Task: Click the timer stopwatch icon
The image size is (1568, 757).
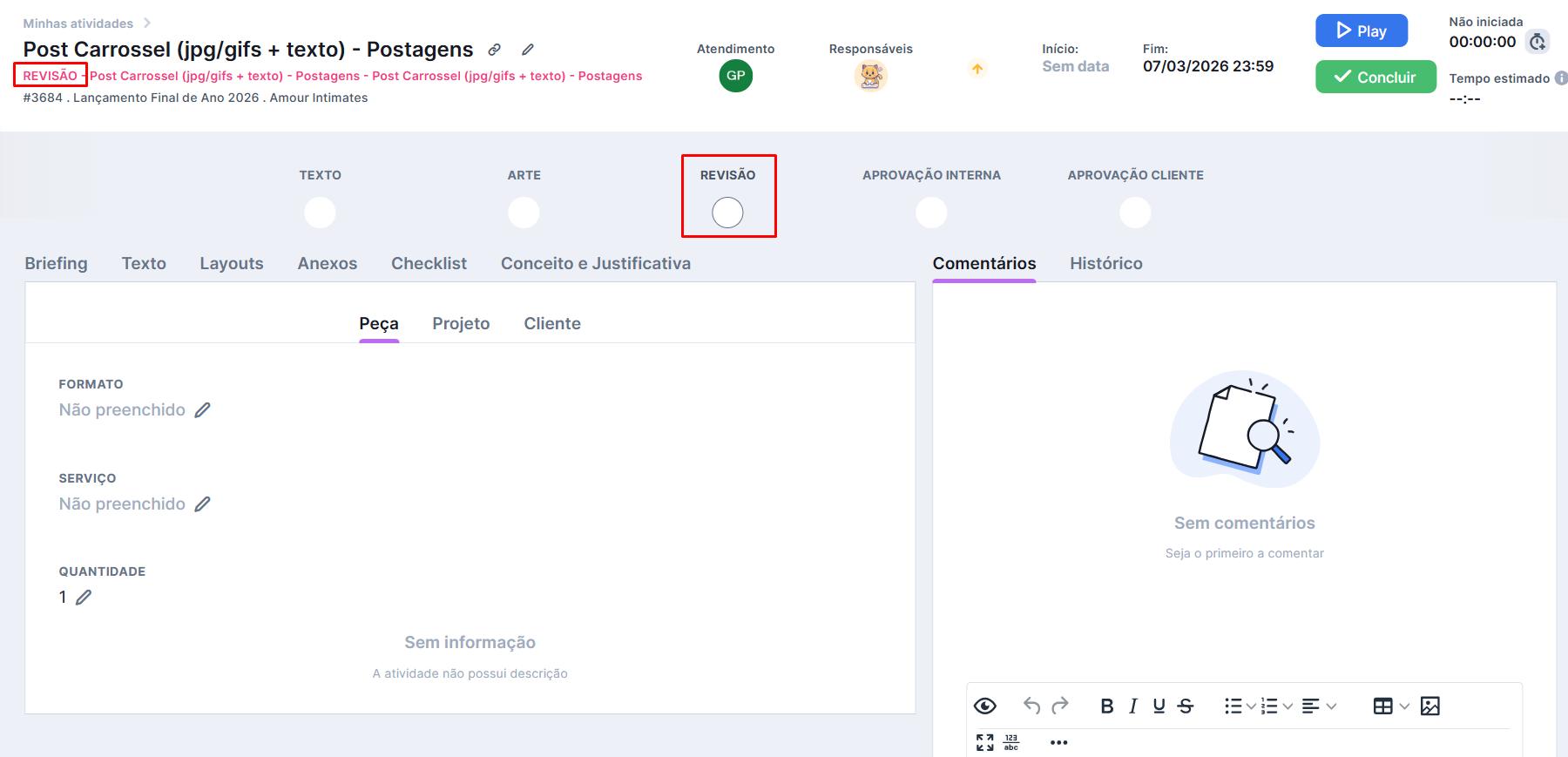Action: click(x=1538, y=42)
